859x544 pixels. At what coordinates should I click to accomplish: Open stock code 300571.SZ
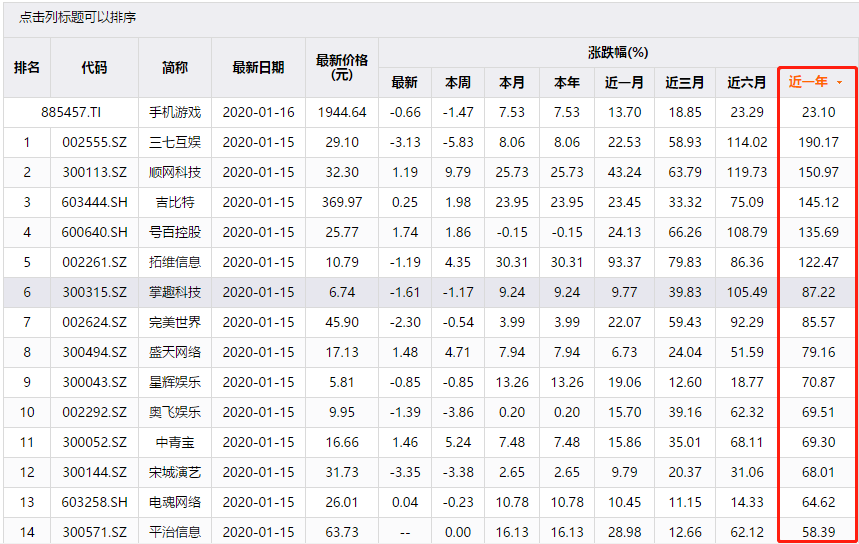[94, 532]
